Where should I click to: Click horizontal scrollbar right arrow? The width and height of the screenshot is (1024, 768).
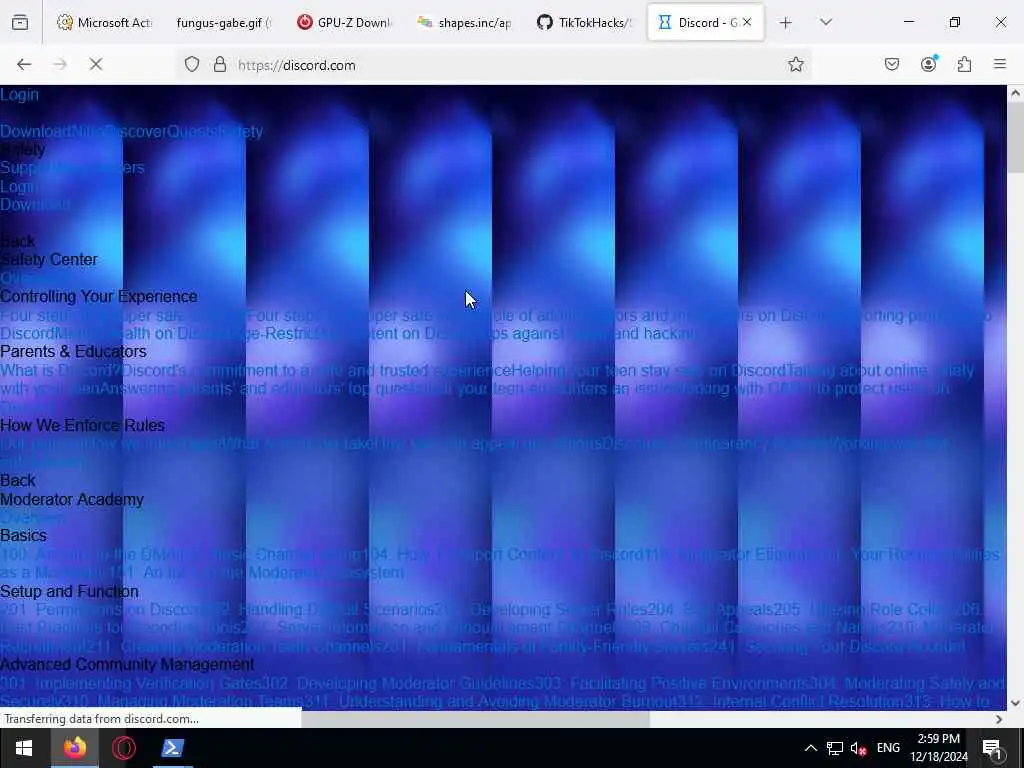999,719
